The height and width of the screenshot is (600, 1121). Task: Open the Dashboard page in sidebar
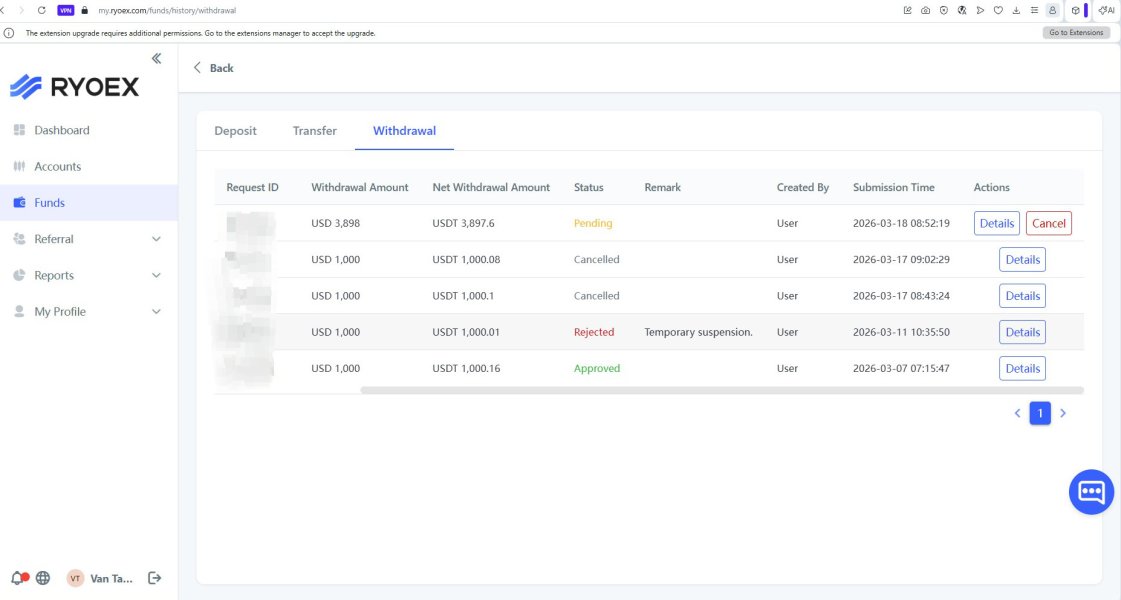coord(61,130)
